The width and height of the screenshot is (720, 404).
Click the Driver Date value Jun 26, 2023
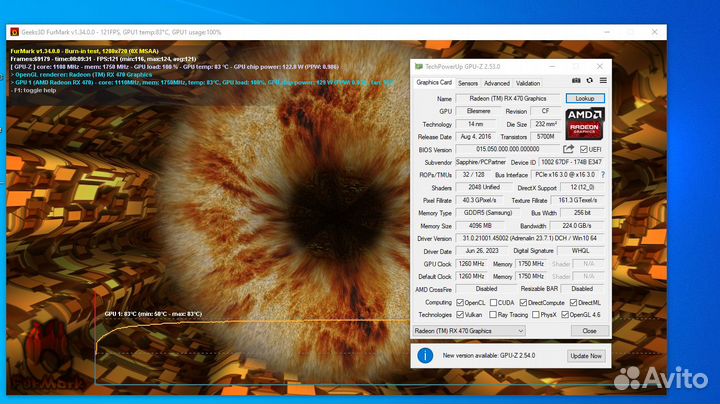(x=482, y=251)
